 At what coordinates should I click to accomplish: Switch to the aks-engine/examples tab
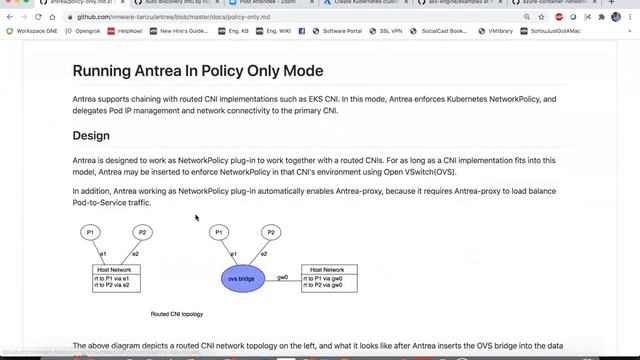(x=459, y=2)
